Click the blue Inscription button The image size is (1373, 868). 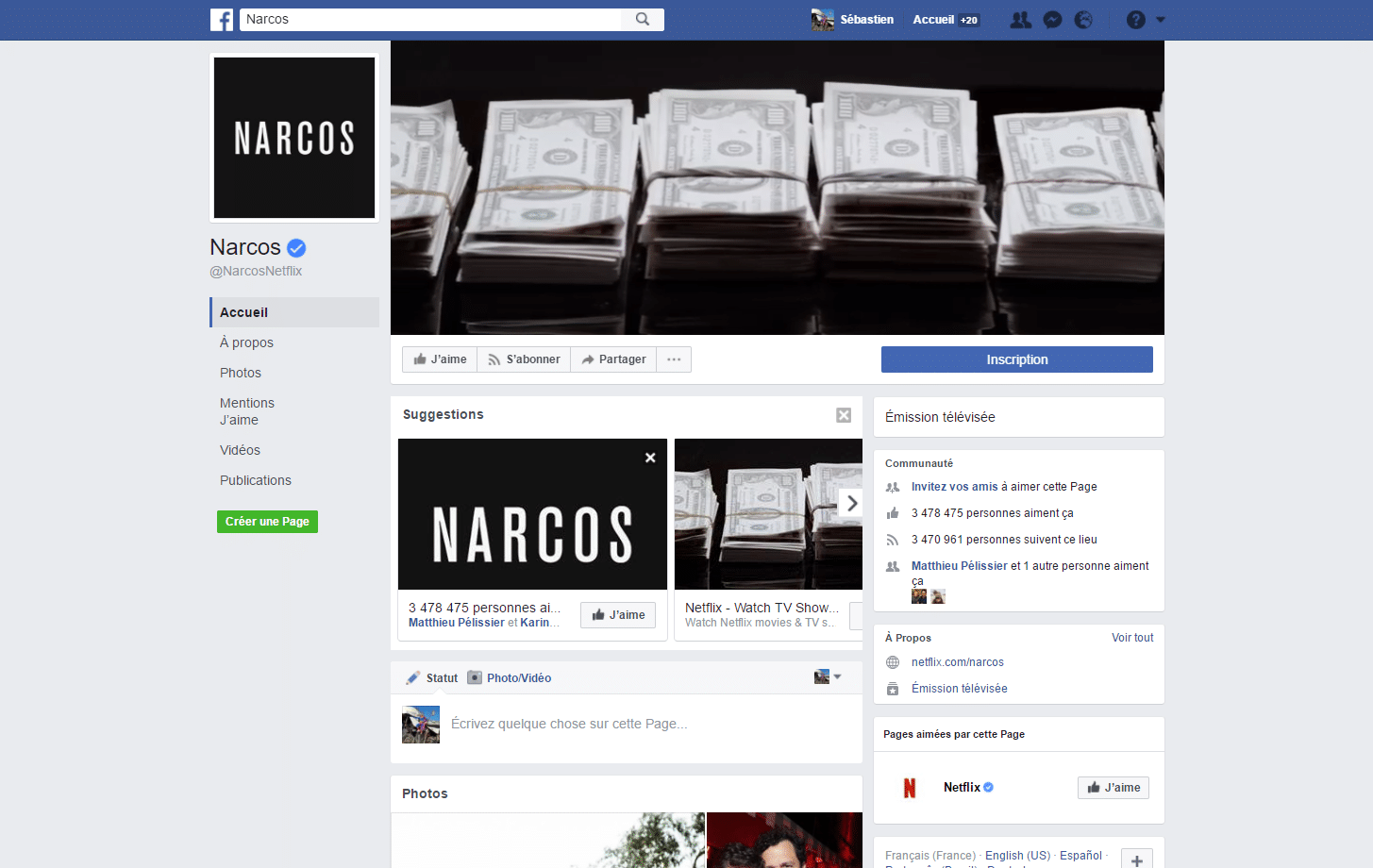tap(1017, 359)
